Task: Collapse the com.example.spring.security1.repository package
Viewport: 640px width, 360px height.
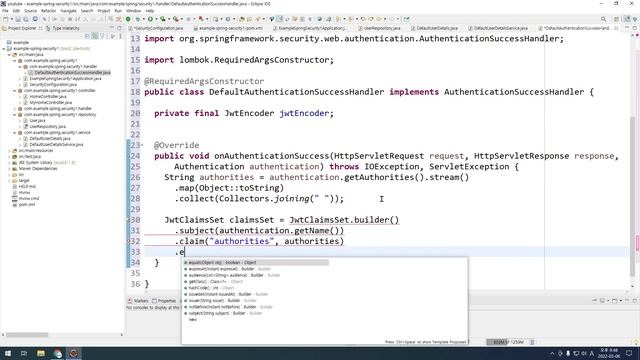Action: (x=15, y=115)
